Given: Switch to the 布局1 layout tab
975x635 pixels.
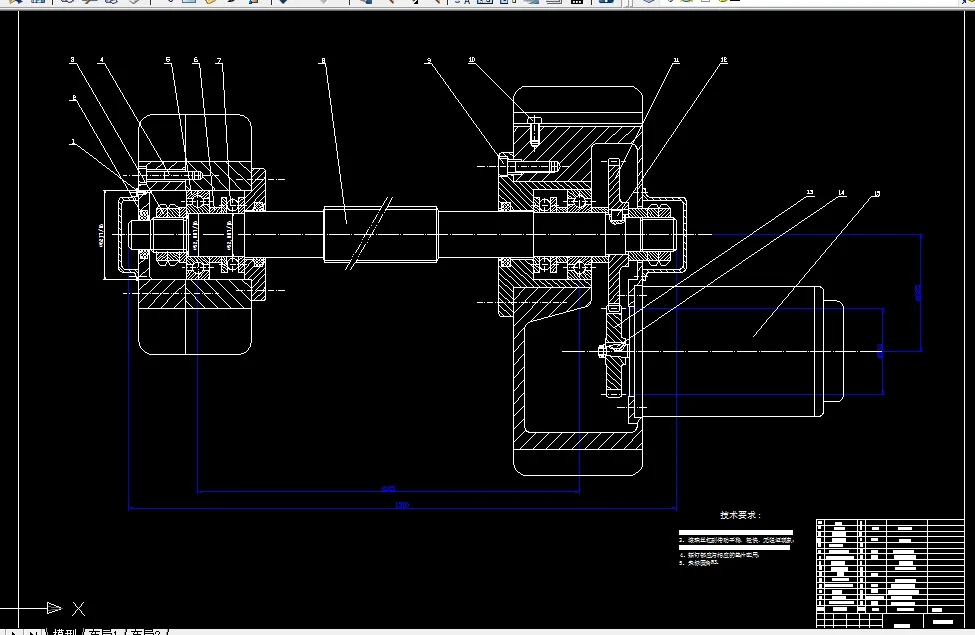Looking at the screenshot, I should 103,632.
